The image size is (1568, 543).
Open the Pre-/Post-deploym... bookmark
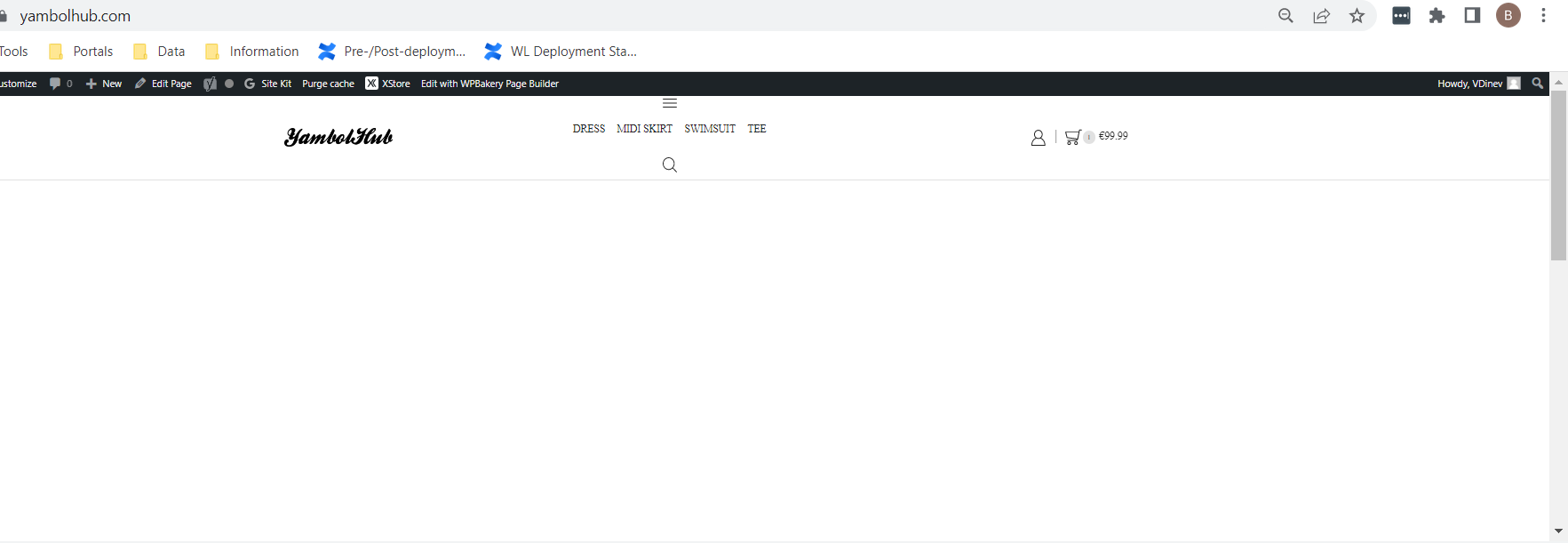pos(392,52)
